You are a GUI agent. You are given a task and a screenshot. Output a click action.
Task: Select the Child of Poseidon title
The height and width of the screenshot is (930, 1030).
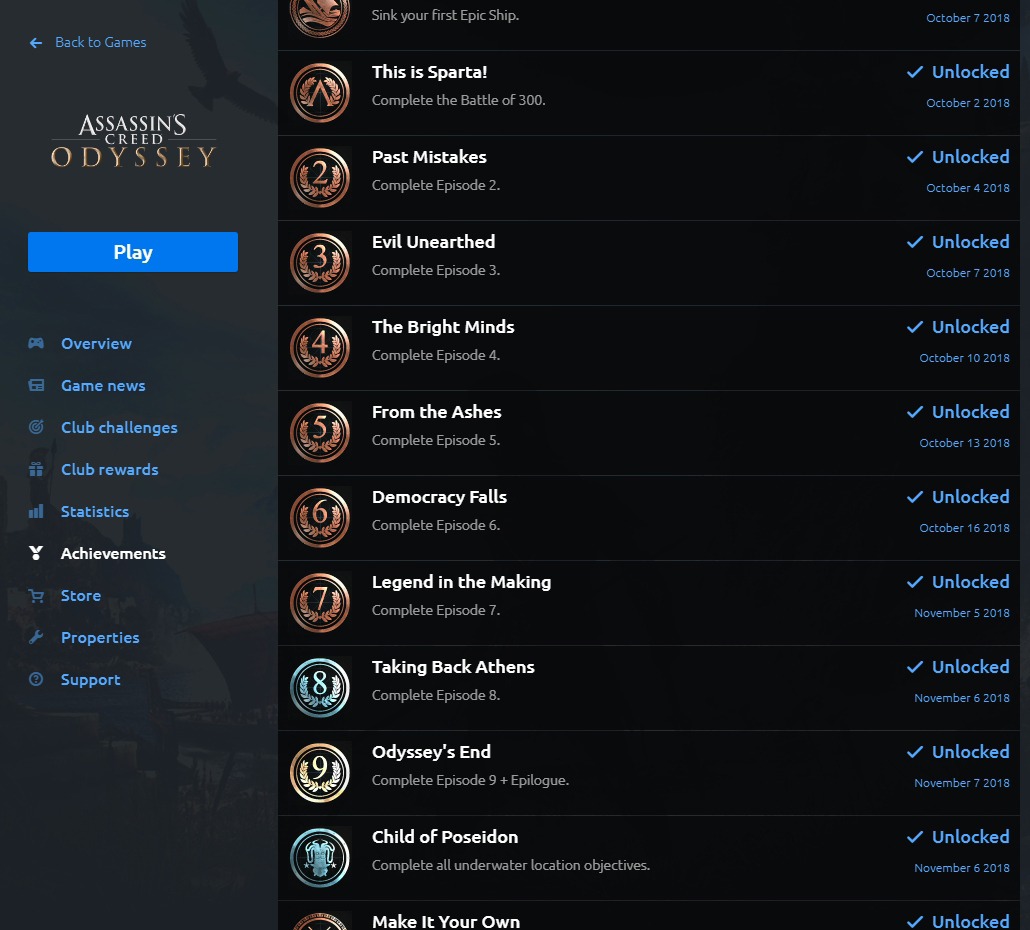coord(445,837)
